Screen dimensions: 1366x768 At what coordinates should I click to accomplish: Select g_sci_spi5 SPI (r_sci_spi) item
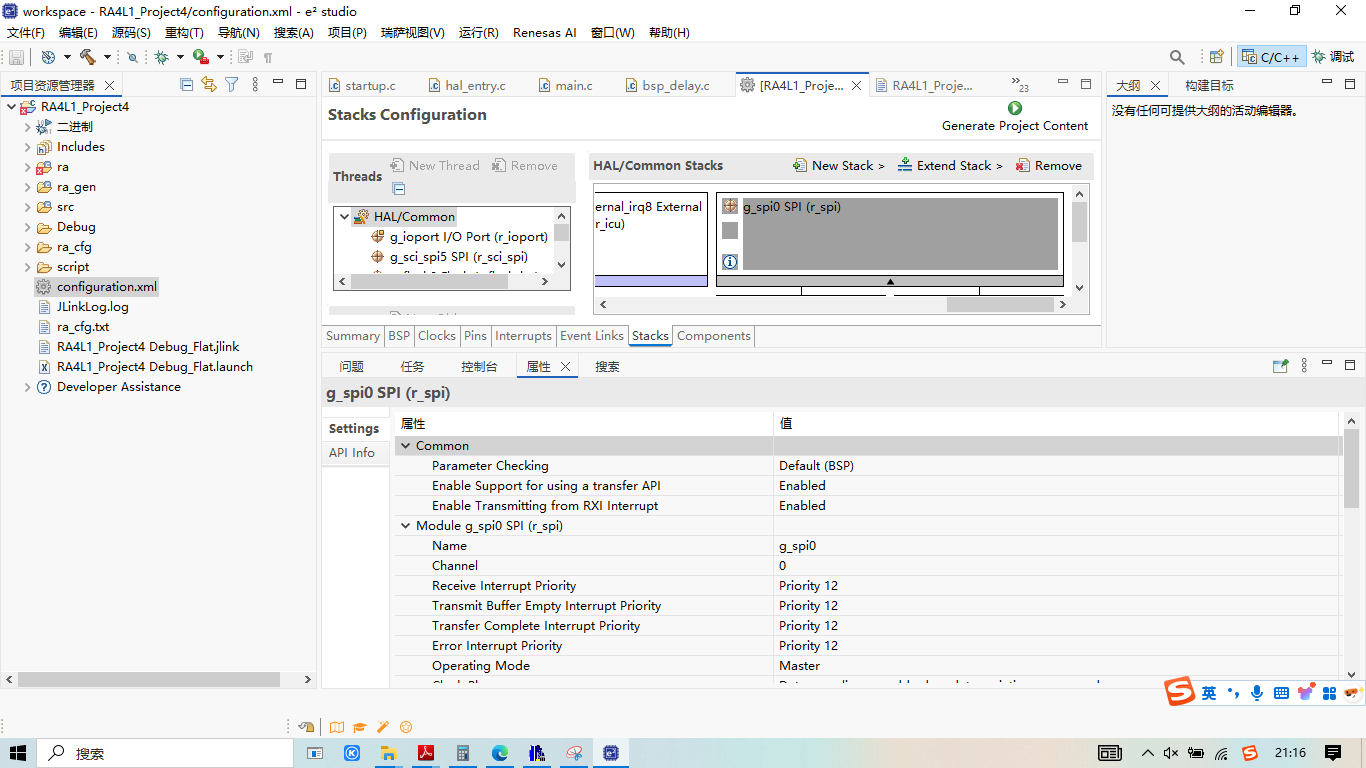coord(450,257)
